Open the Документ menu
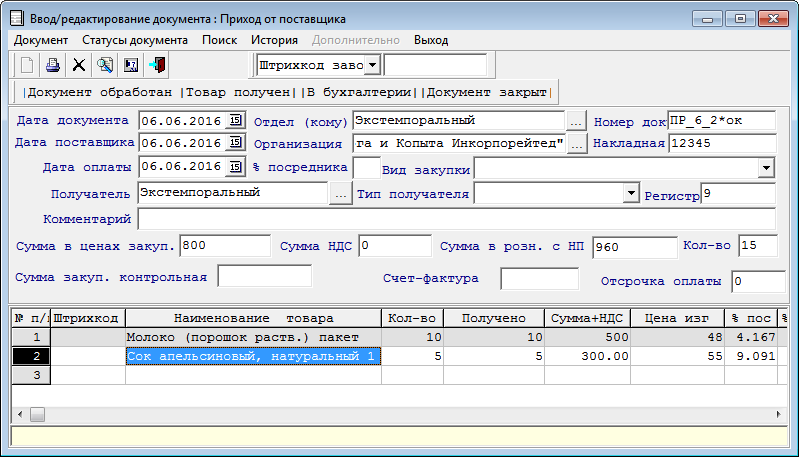This screenshot has width=799, height=457. click(x=41, y=40)
